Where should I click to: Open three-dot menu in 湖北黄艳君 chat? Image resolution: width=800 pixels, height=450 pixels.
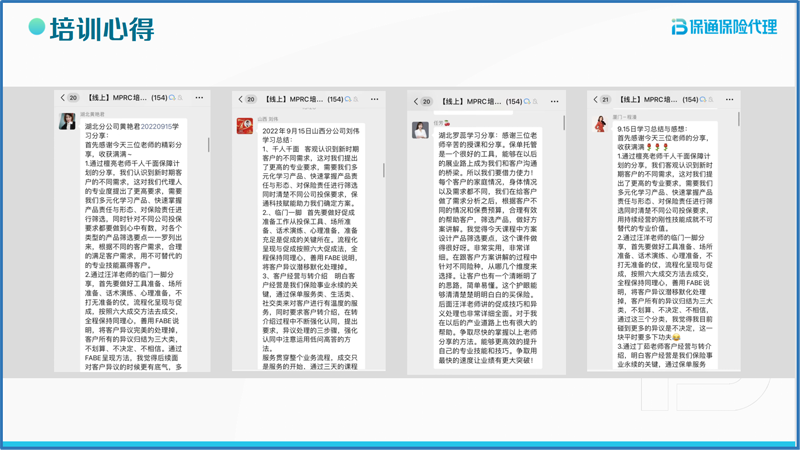click(199, 98)
